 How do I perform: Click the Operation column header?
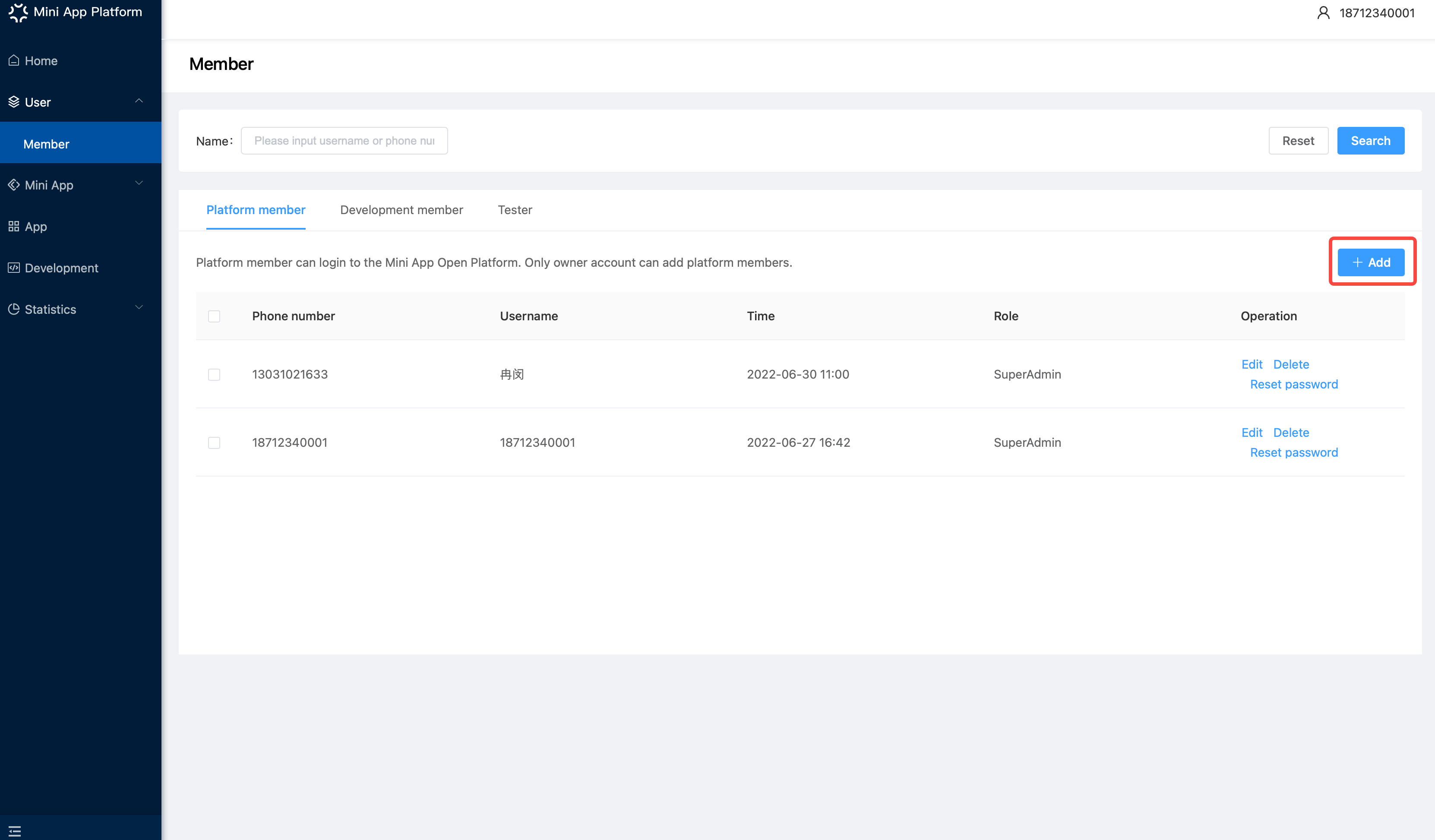(1269, 316)
